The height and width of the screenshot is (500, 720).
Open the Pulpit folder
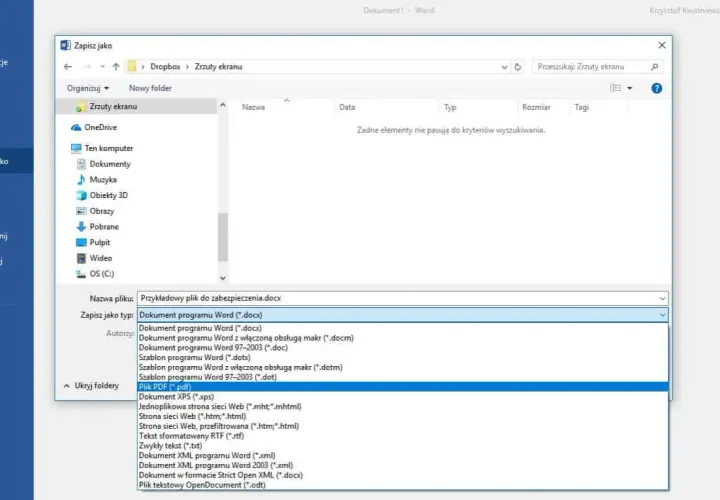93,242
